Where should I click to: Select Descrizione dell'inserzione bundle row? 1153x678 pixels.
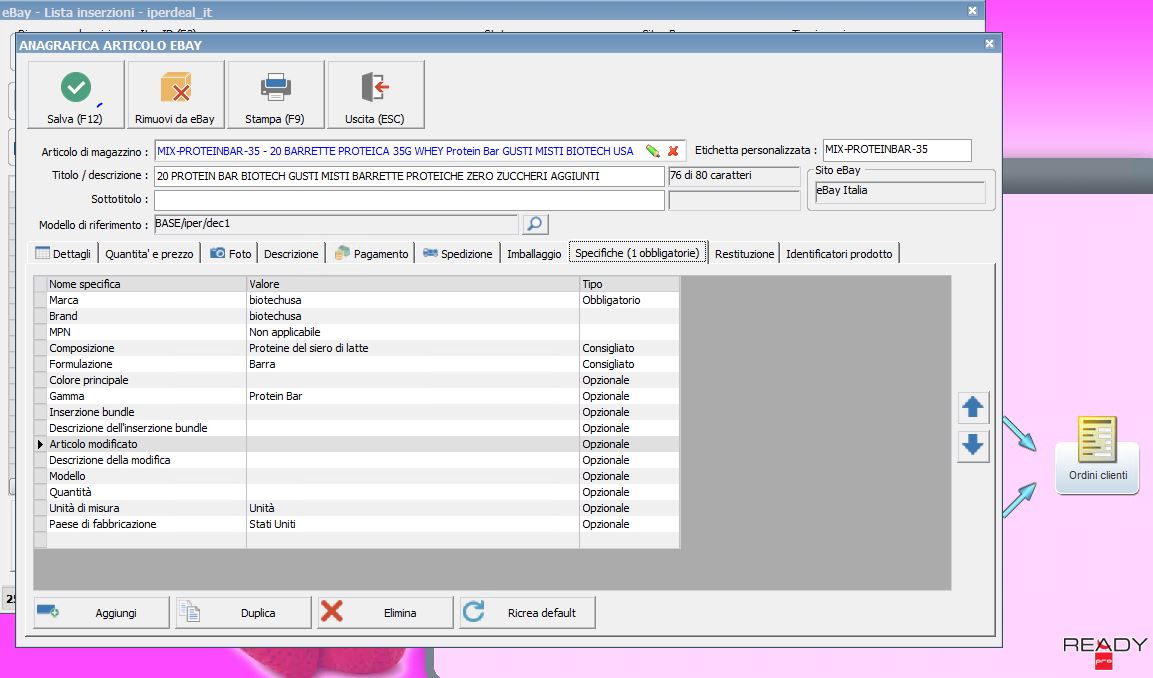(356, 428)
